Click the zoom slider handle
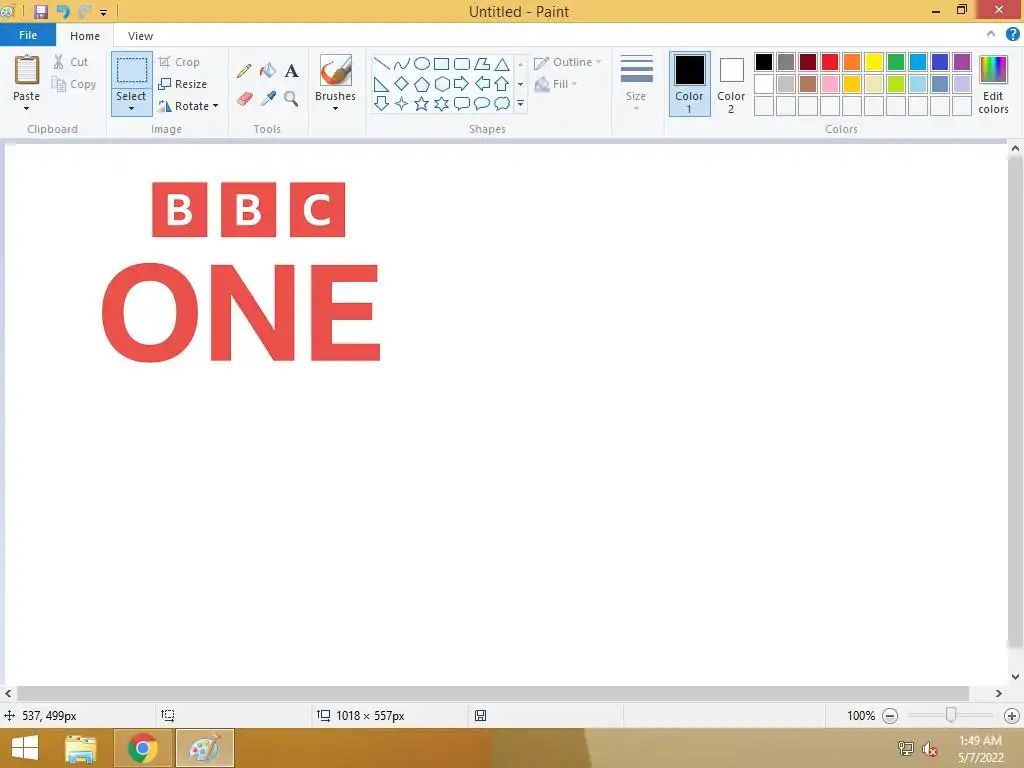Screen dimensions: 1024x768 (951, 716)
